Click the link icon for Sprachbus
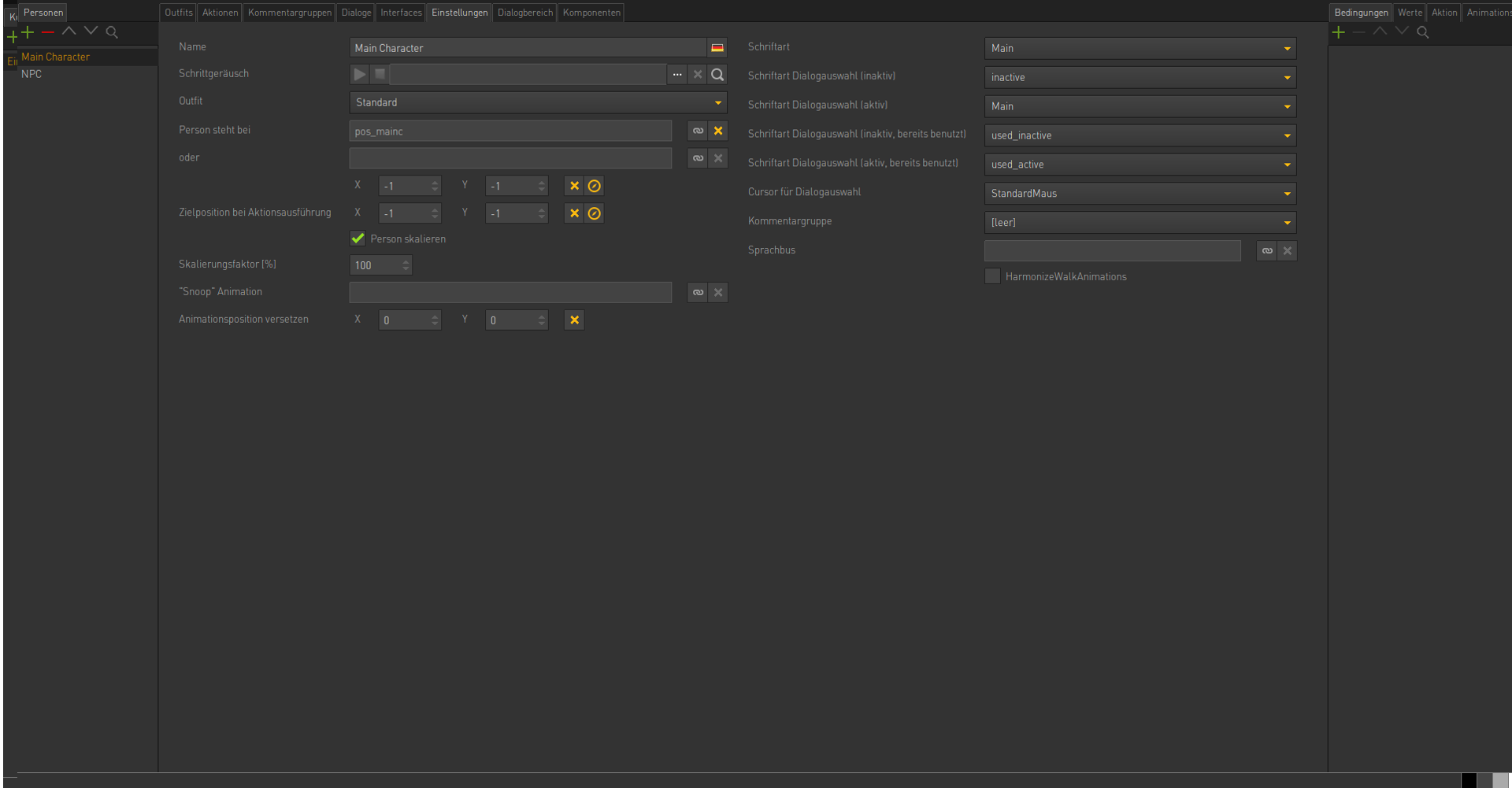1512x788 pixels. pyautogui.click(x=1266, y=251)
